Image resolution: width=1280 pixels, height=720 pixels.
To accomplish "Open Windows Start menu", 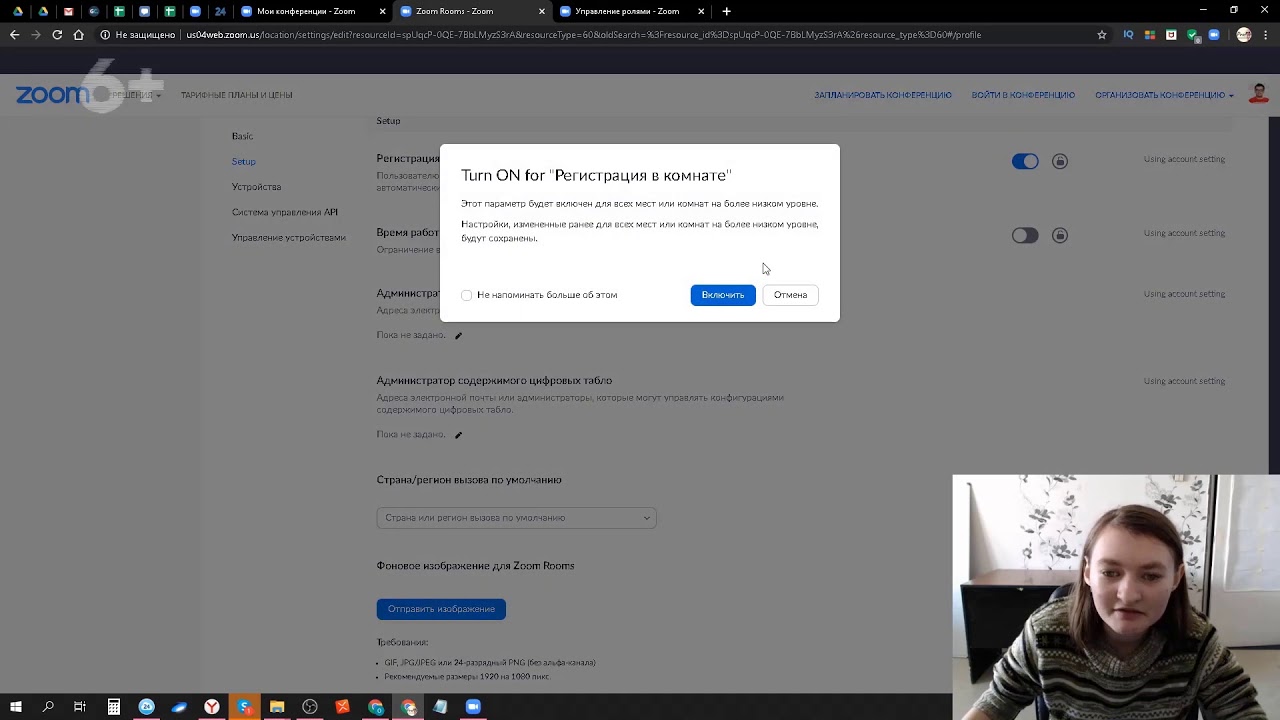I will click(16, 707).
